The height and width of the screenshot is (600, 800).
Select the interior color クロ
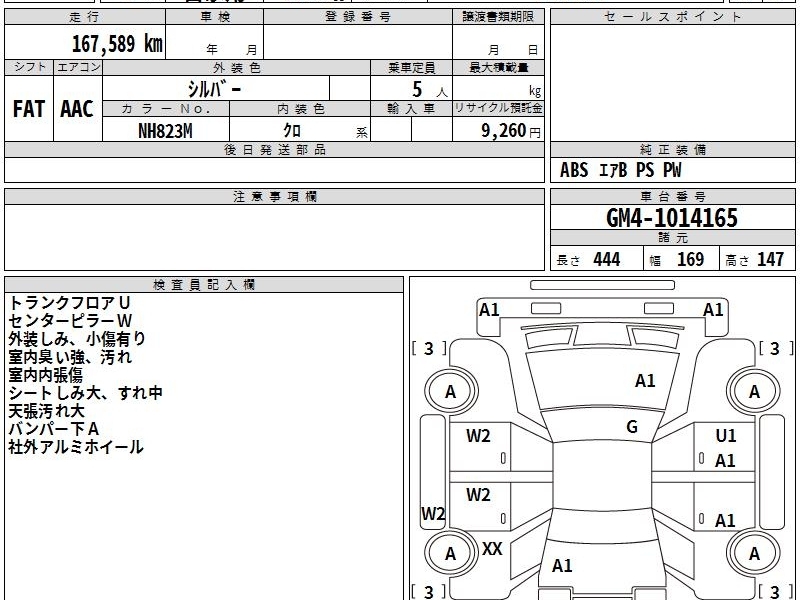(292, 131)
